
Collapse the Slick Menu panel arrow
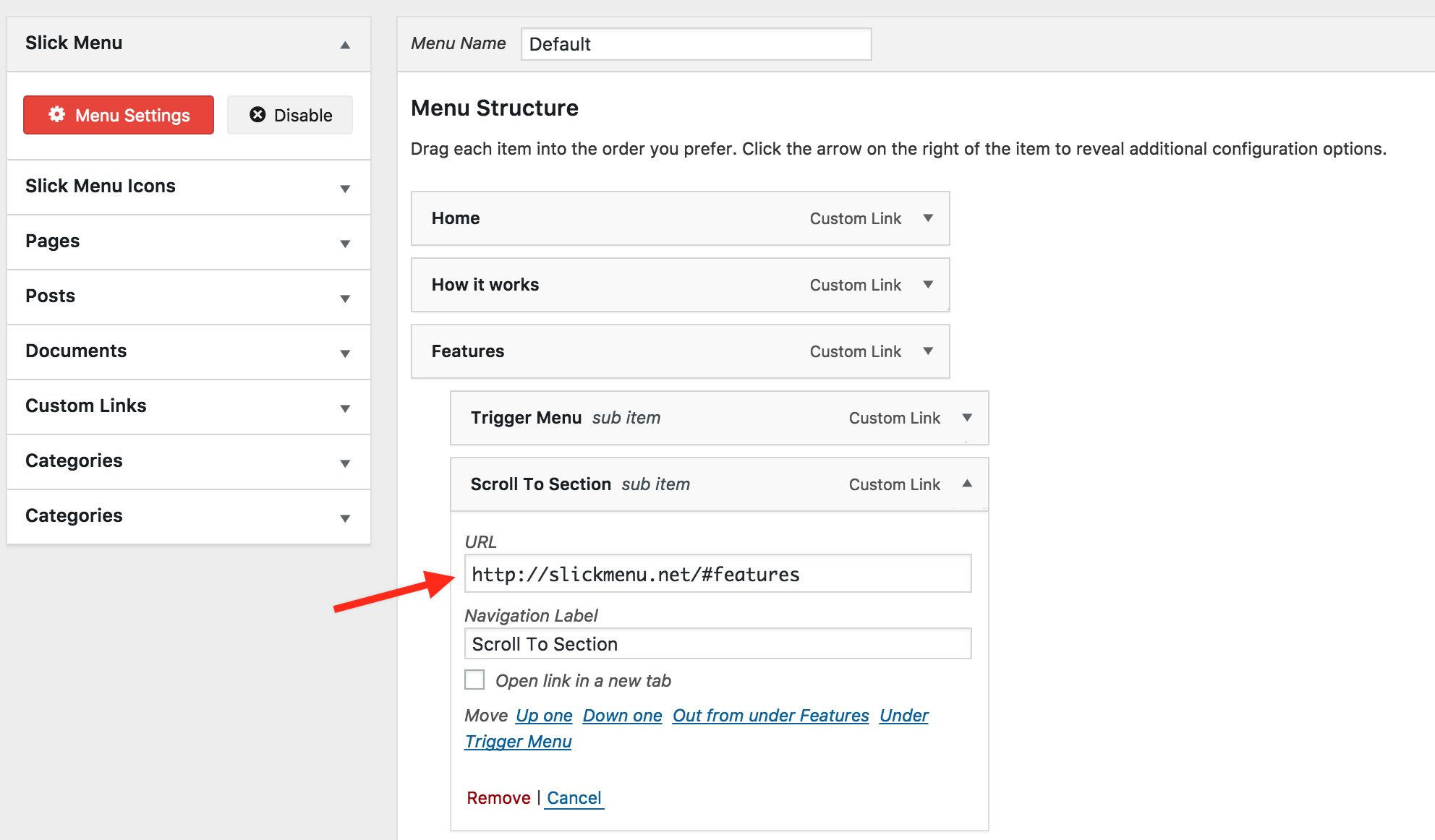click(x=345, y=45)
